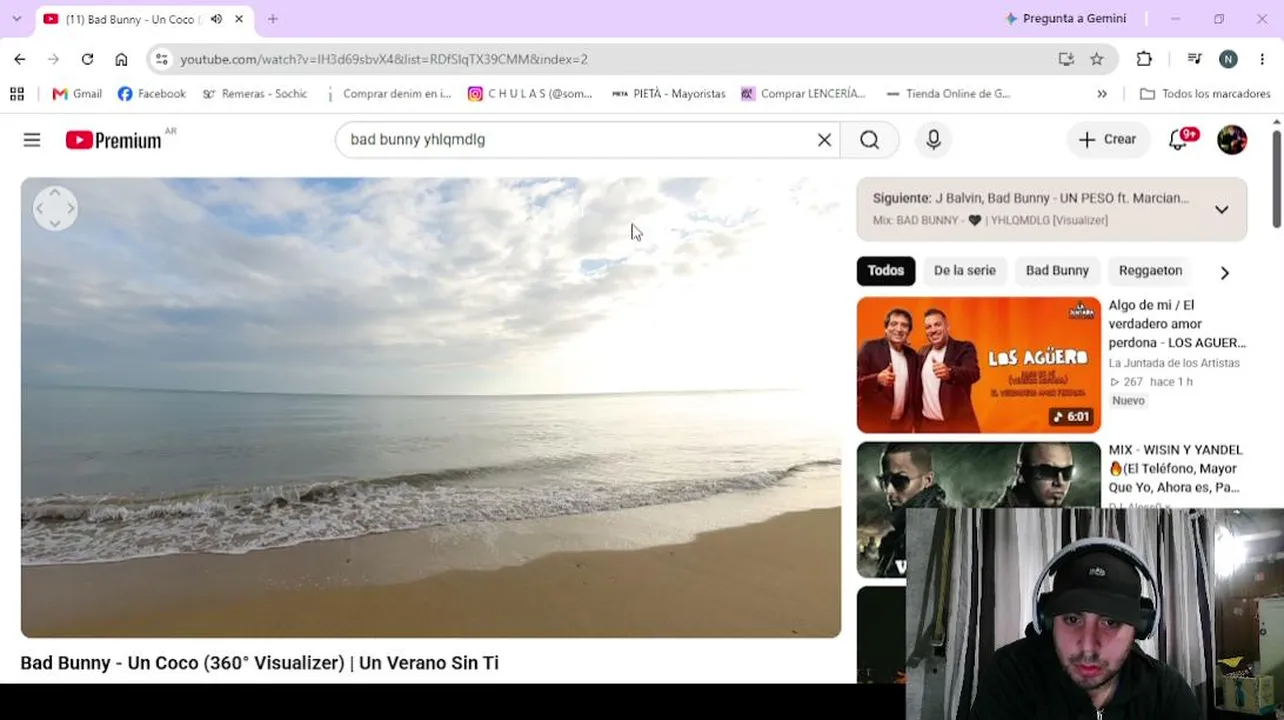Screen dimensions: 1284x720
Task: Open the "Algo de mi / El verdadero amor" title
Action: pos(1177,324)
